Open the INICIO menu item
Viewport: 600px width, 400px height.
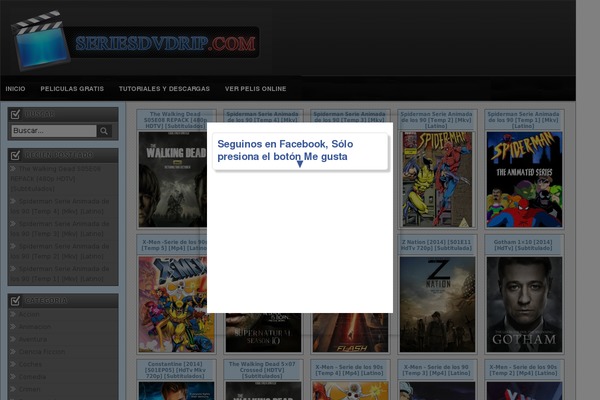pos(15,89)
